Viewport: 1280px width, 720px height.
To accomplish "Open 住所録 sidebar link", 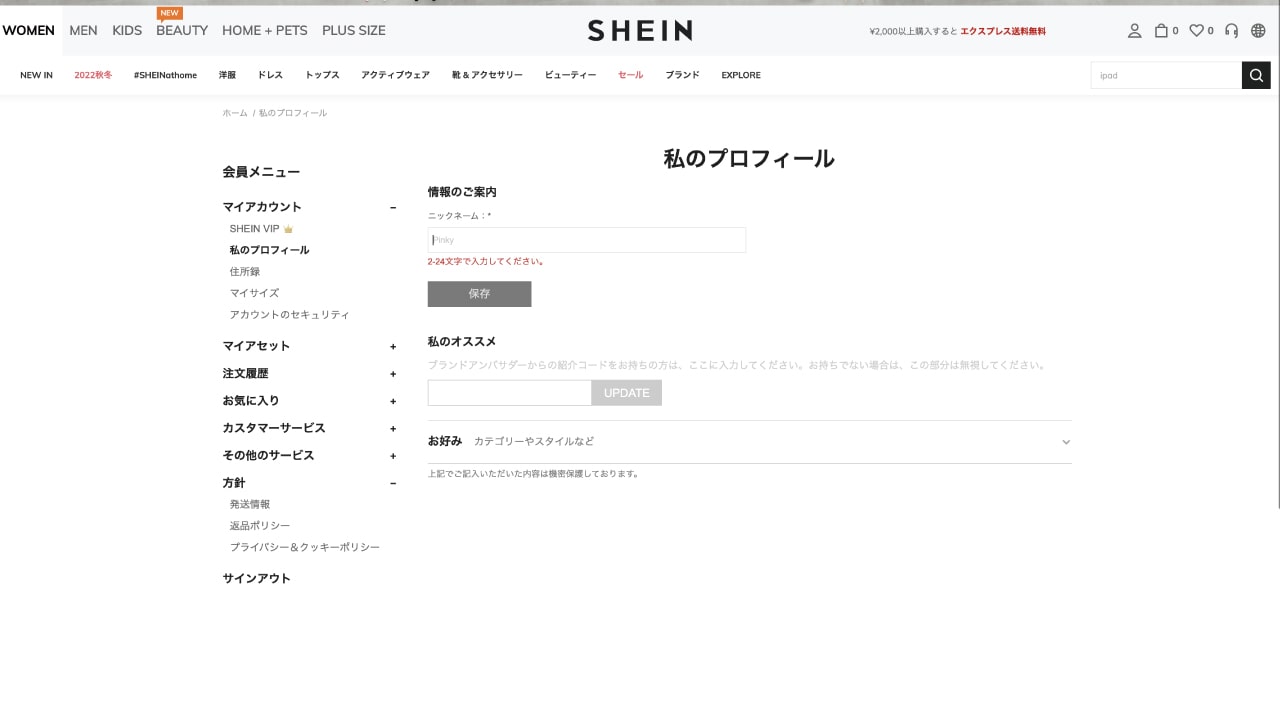I will (x=244, y=272).
